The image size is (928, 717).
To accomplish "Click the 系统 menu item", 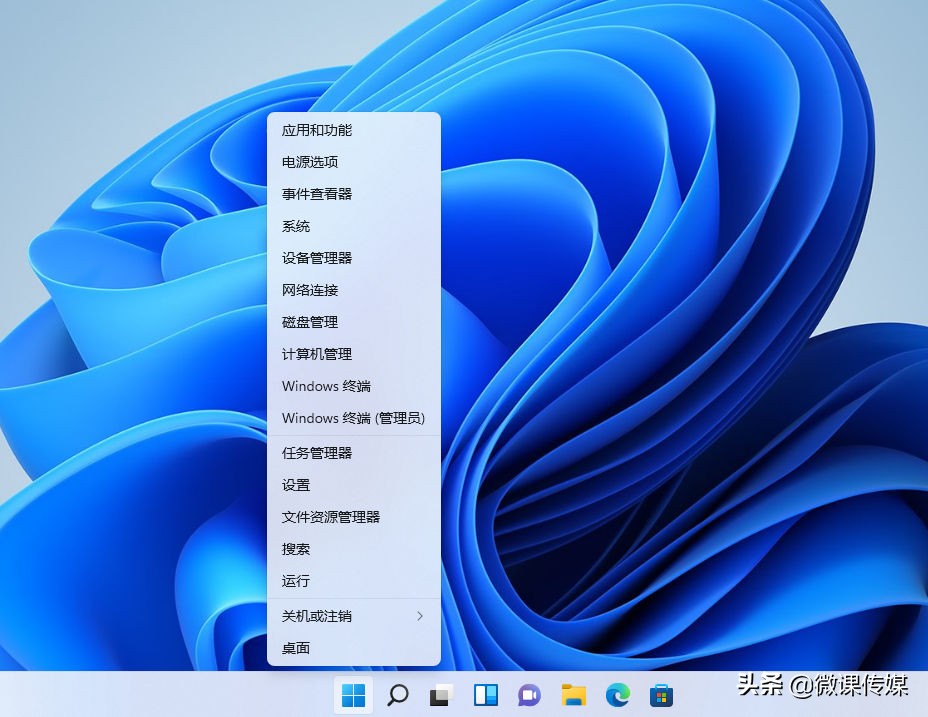I will 296,226.
